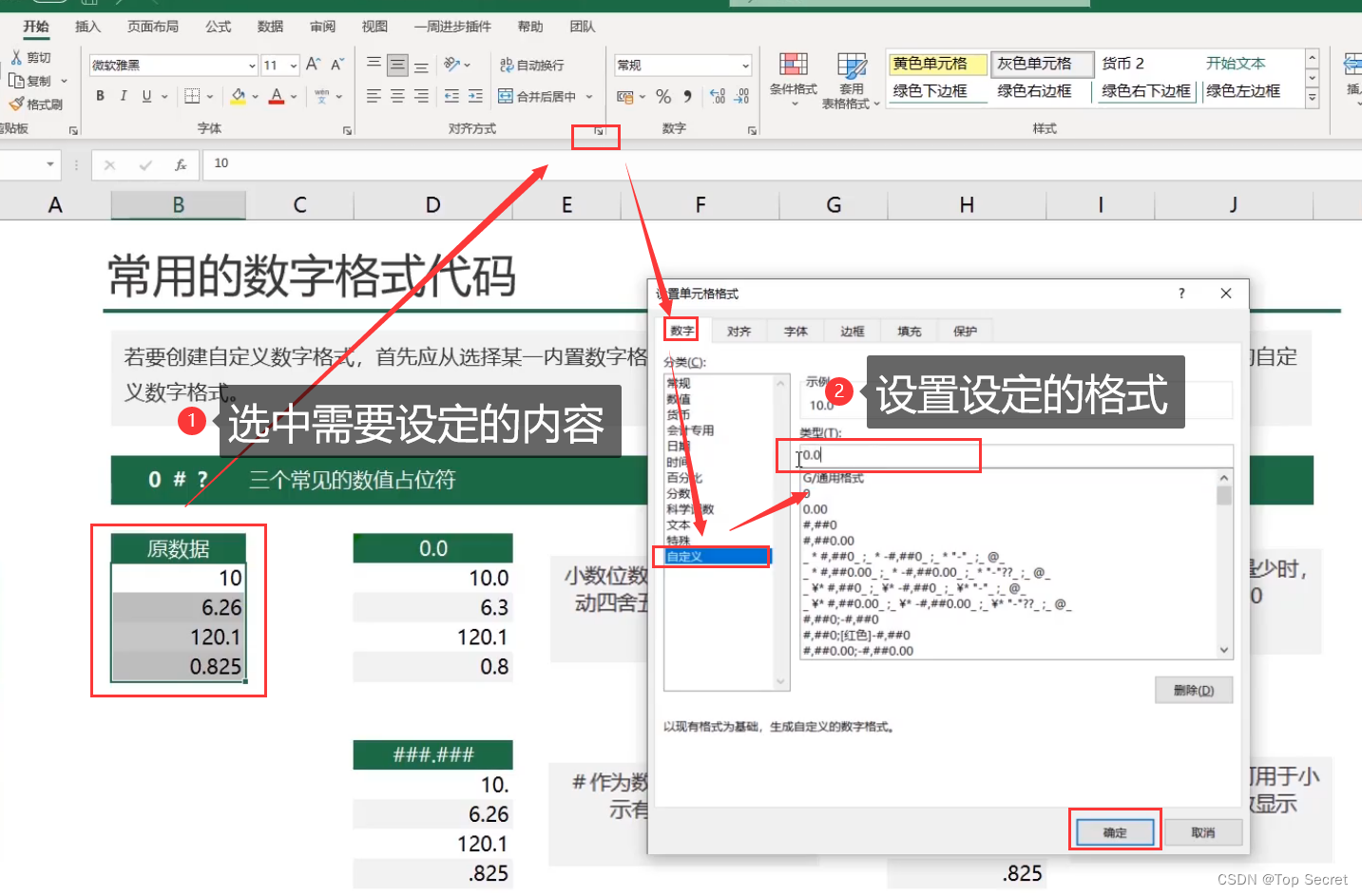1362x896 pixels.
Task: Apply Percent Style (%)
Action: (x=663, y=96)
